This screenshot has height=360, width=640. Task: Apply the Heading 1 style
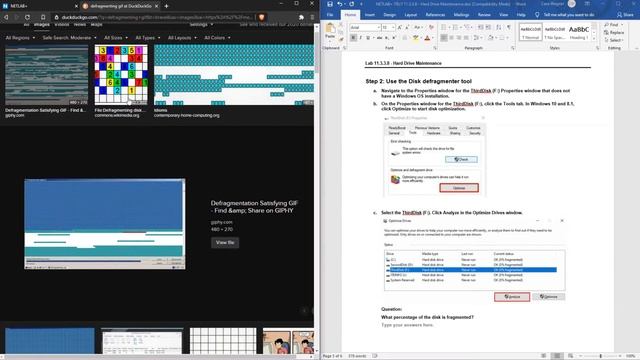[579, 32]
